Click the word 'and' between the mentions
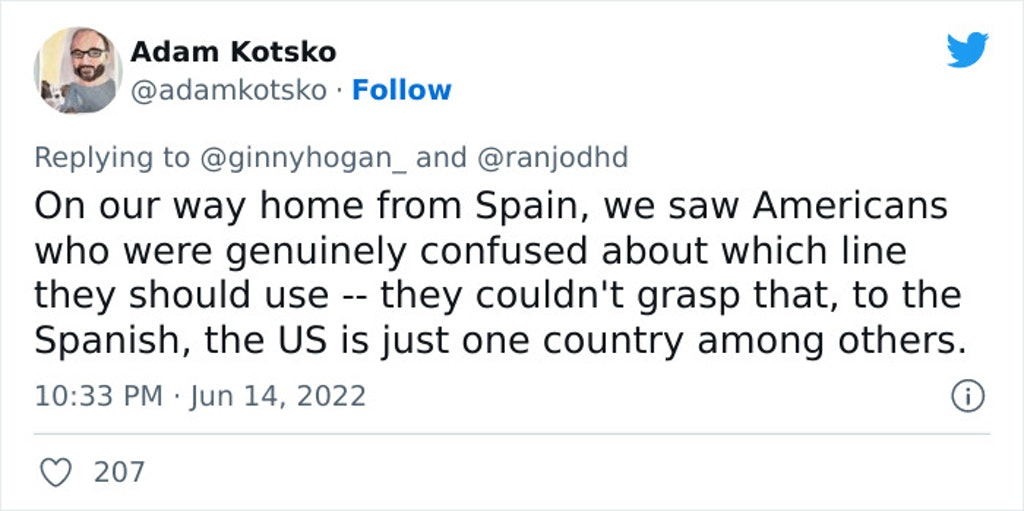This screenshot has height=511, width=1024. click(x=441, y=157)
